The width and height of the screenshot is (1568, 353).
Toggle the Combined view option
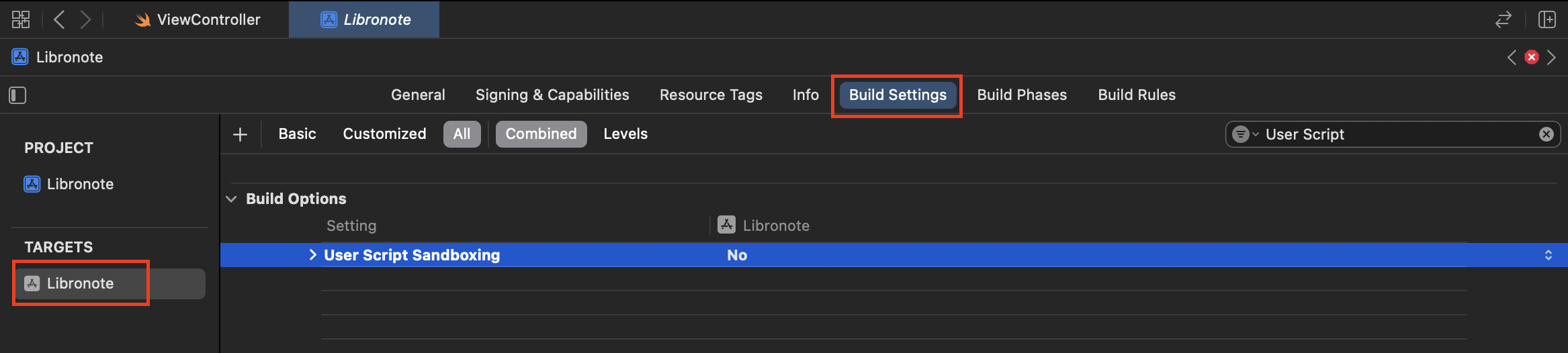pyautogui.click(x=541, y=134)
